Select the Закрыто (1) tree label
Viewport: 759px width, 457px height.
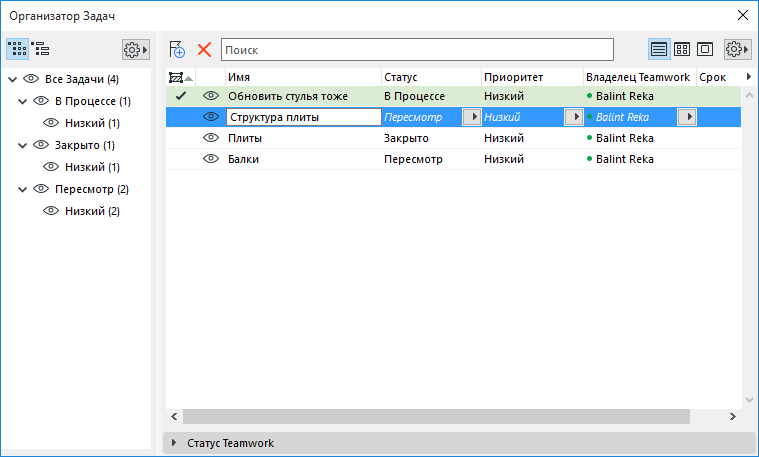tap(85, 145)
